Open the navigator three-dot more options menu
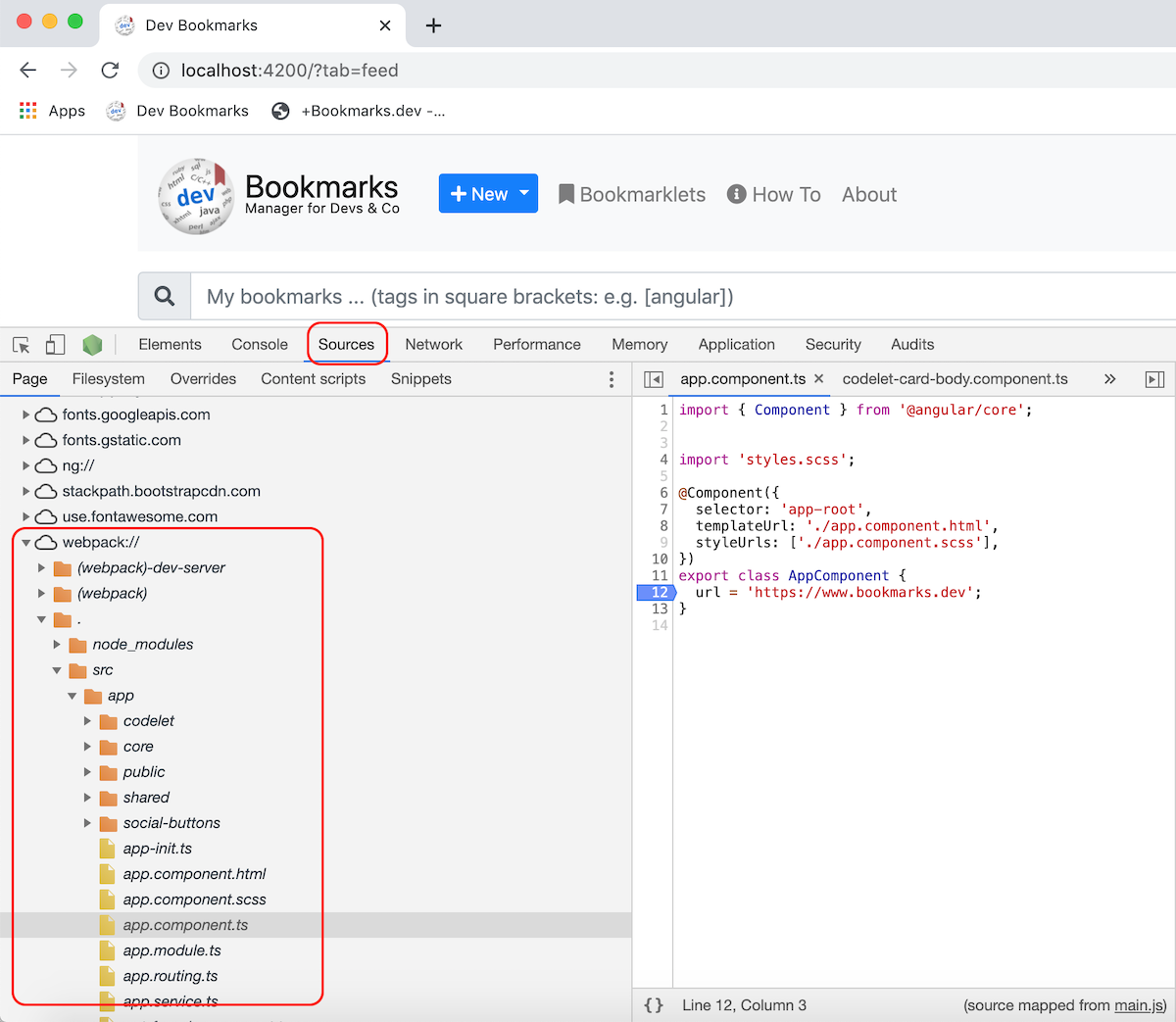The width and height of the screenshot is (1176, 1022). pos(612,379)
